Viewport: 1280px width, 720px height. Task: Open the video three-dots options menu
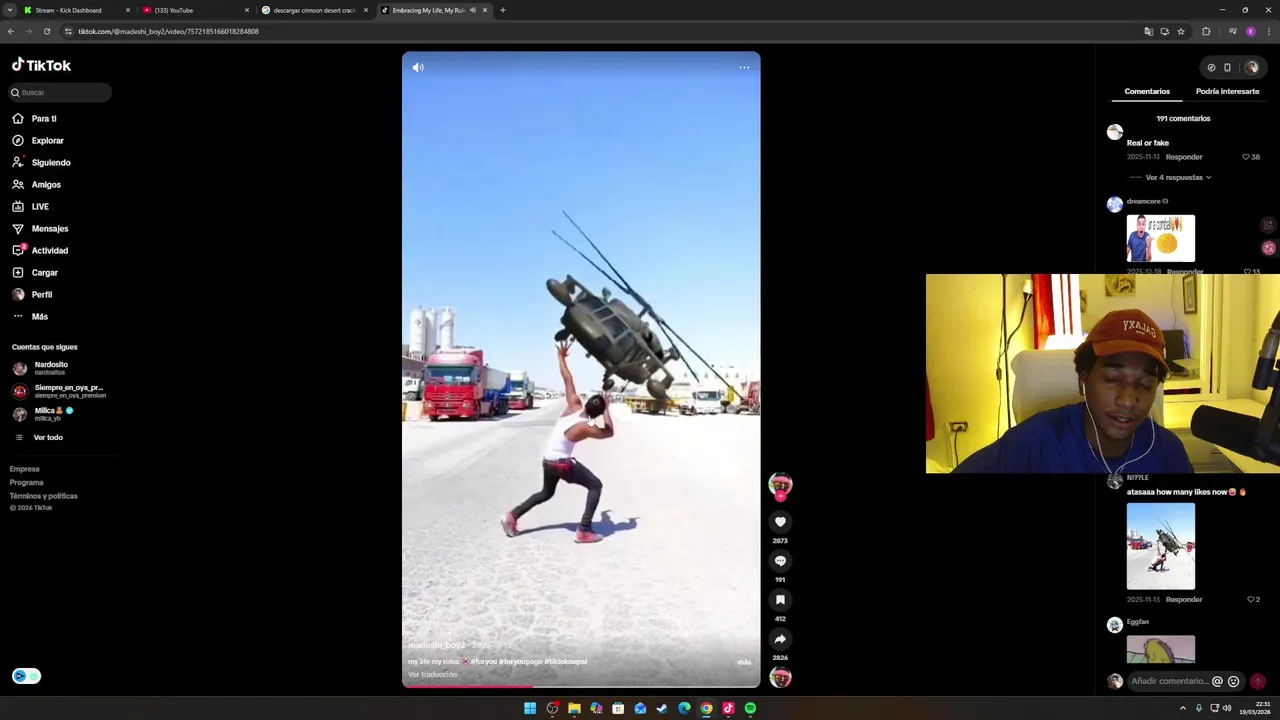744,67
